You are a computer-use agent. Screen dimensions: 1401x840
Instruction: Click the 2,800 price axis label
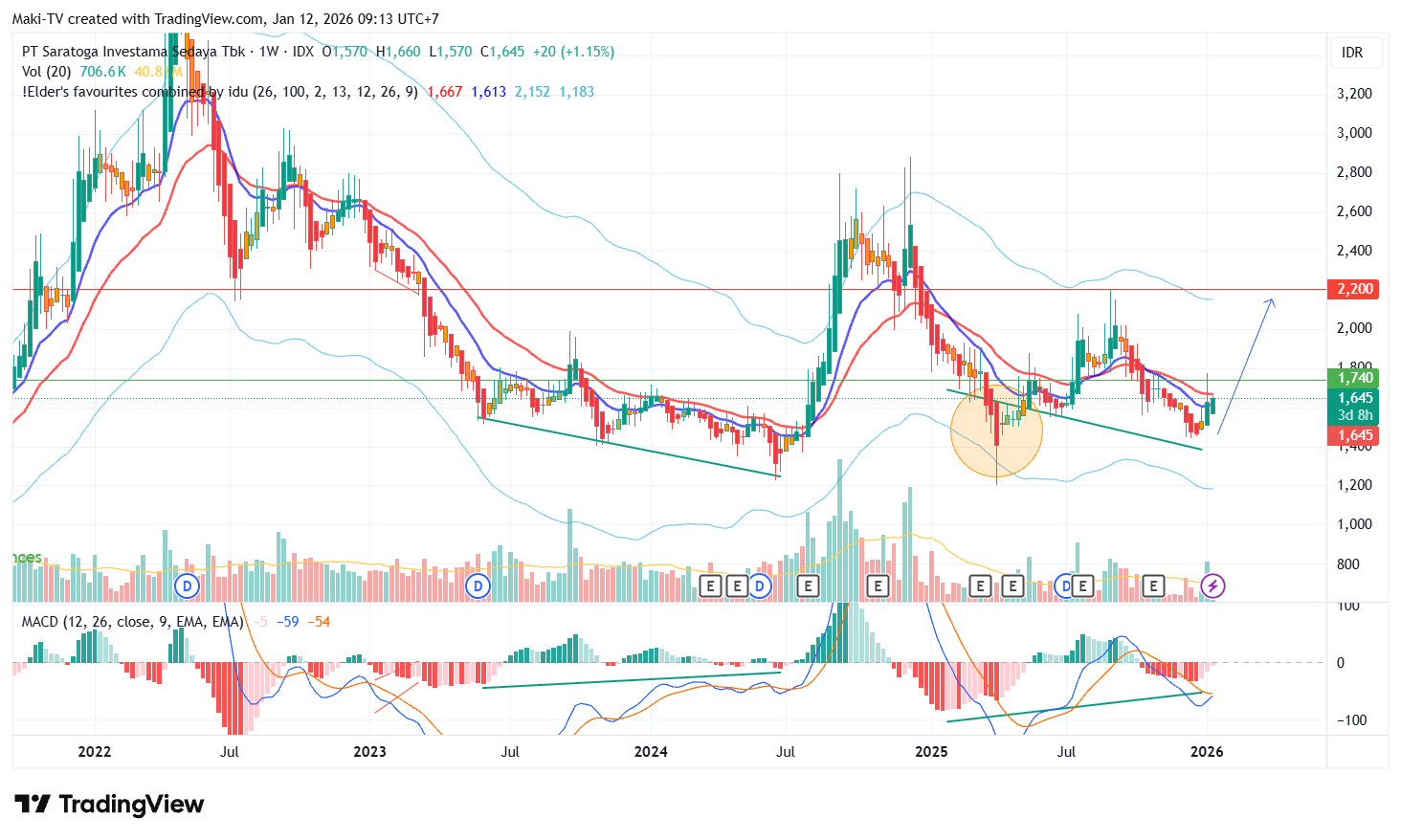coord(1354,172)
